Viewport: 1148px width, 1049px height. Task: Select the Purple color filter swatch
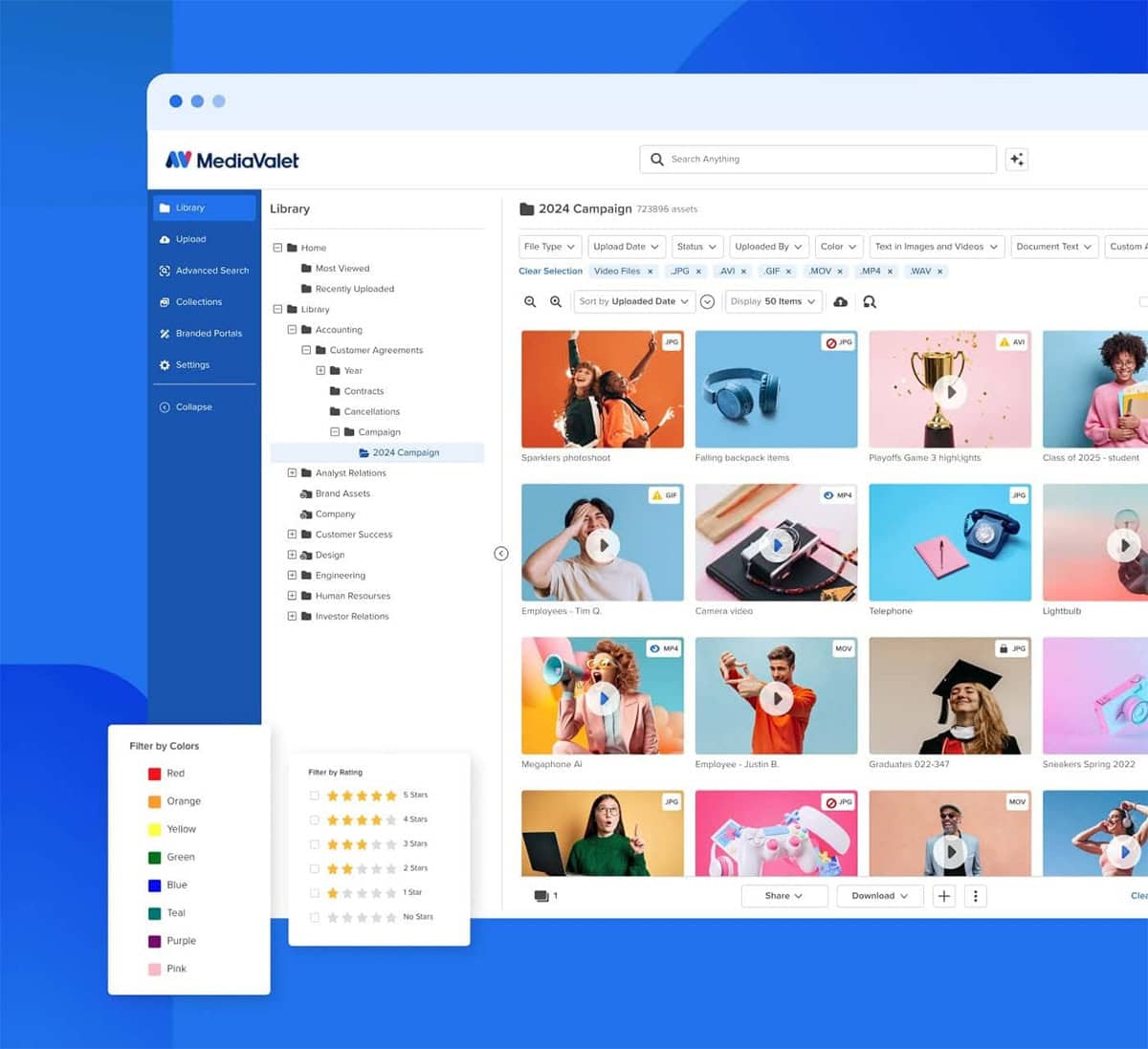tap(156, 940)
